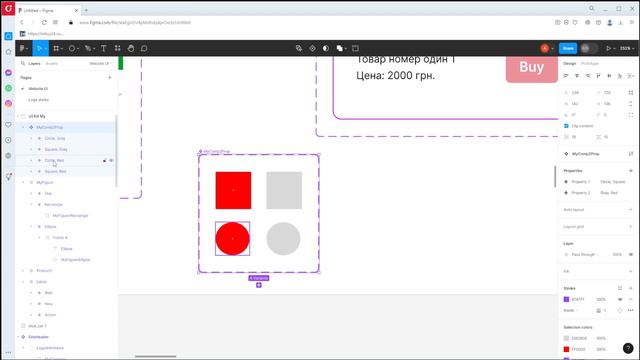
Task: Switch to the Layers tab
Action: (x=34, y=64)
